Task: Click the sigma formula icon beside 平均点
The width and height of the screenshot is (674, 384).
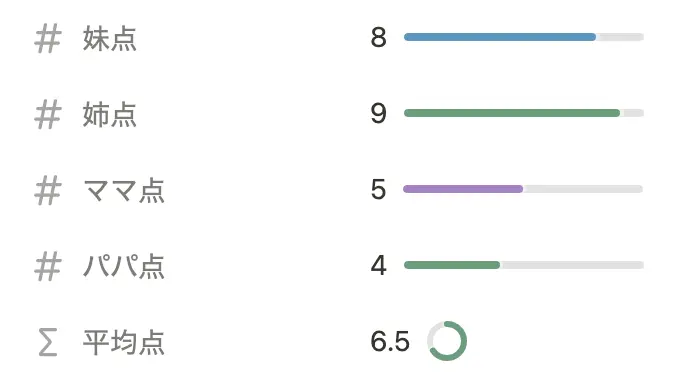Action: click(x=48, y=342)
